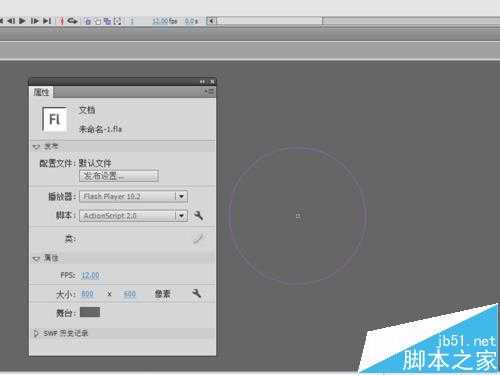Collapse the lower 属性 section arrow
Screen dimensions: 500x375
coord(36,258)
